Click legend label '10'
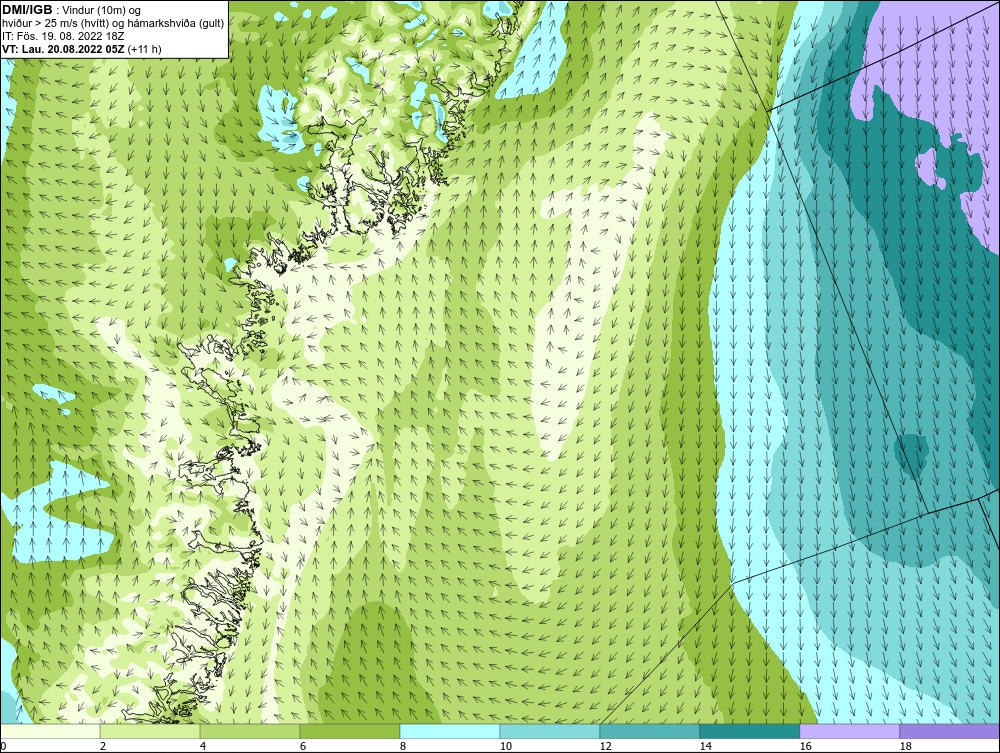The image size is (1000, 753). point(505,746)
